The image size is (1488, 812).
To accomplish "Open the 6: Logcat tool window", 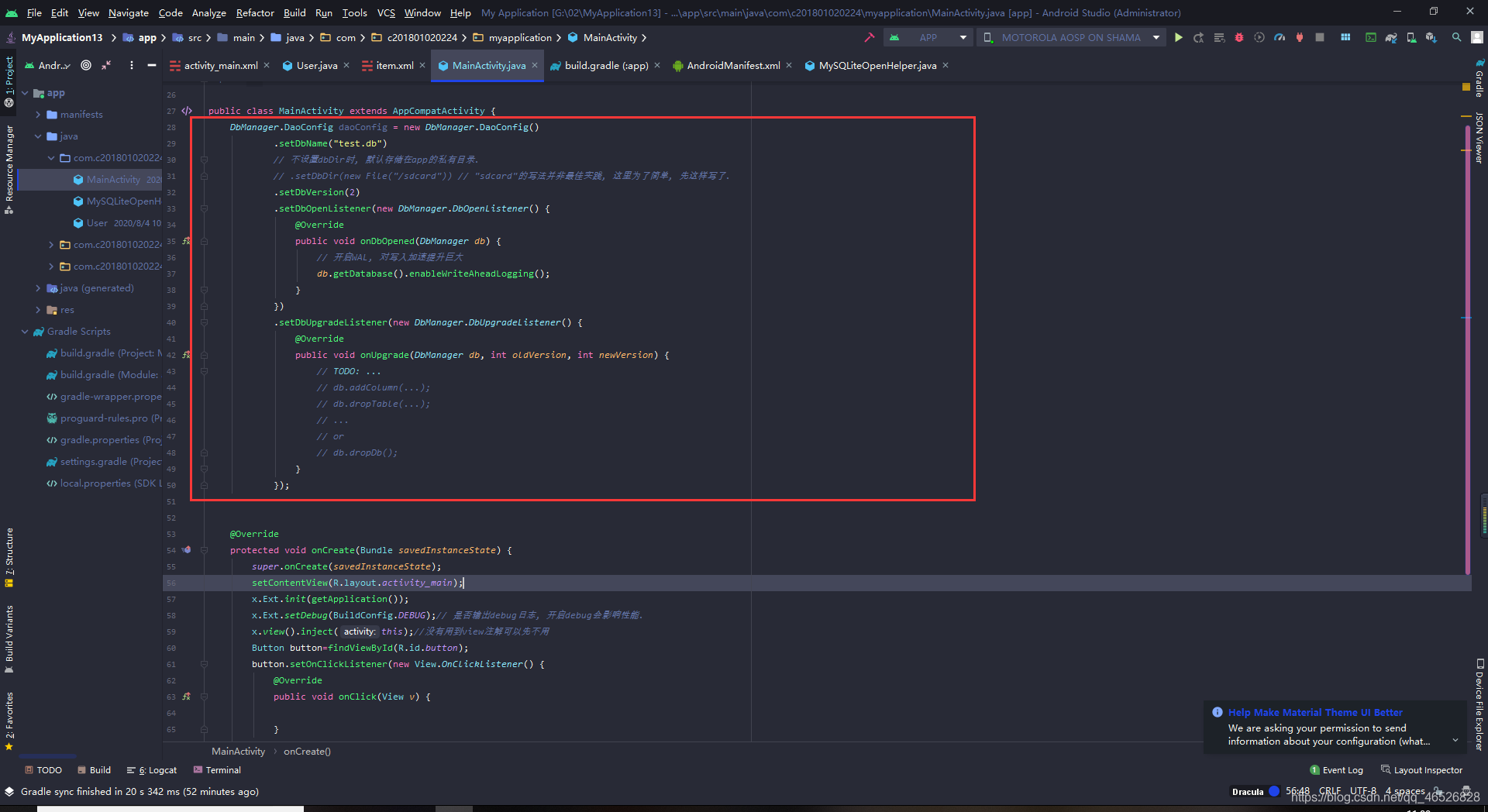I will point(152,770).
